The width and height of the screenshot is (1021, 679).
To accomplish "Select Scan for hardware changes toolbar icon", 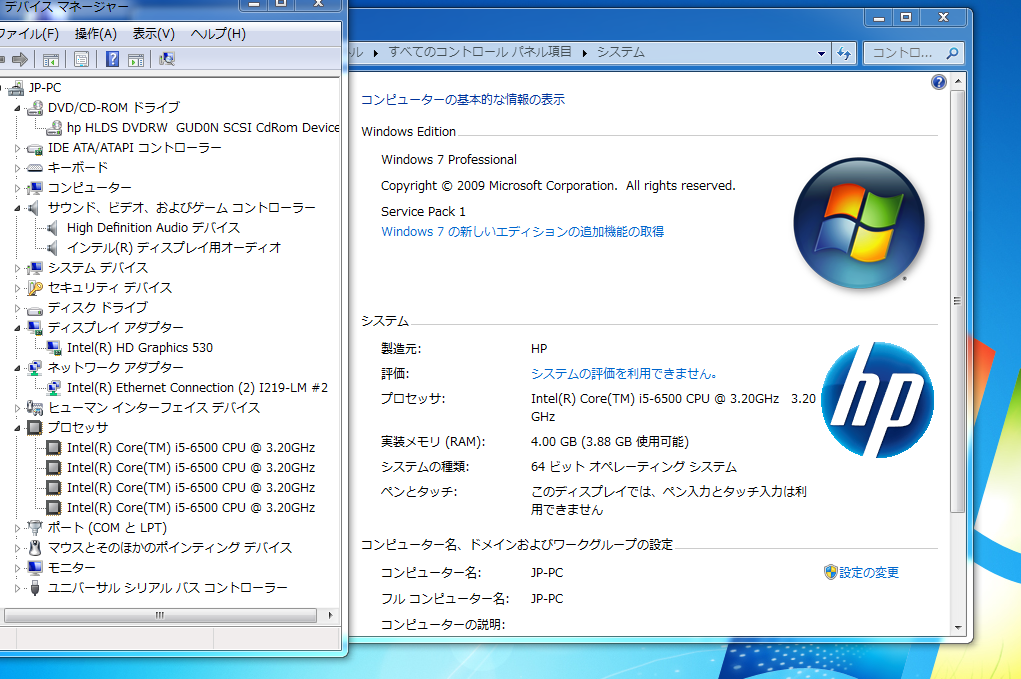I will [166, 59].
